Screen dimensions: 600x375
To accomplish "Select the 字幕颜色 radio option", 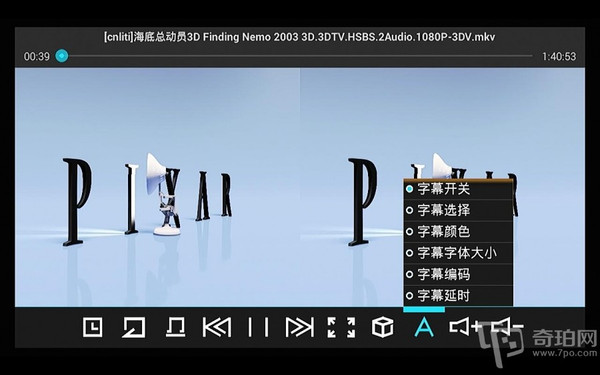I will (458, 232).
